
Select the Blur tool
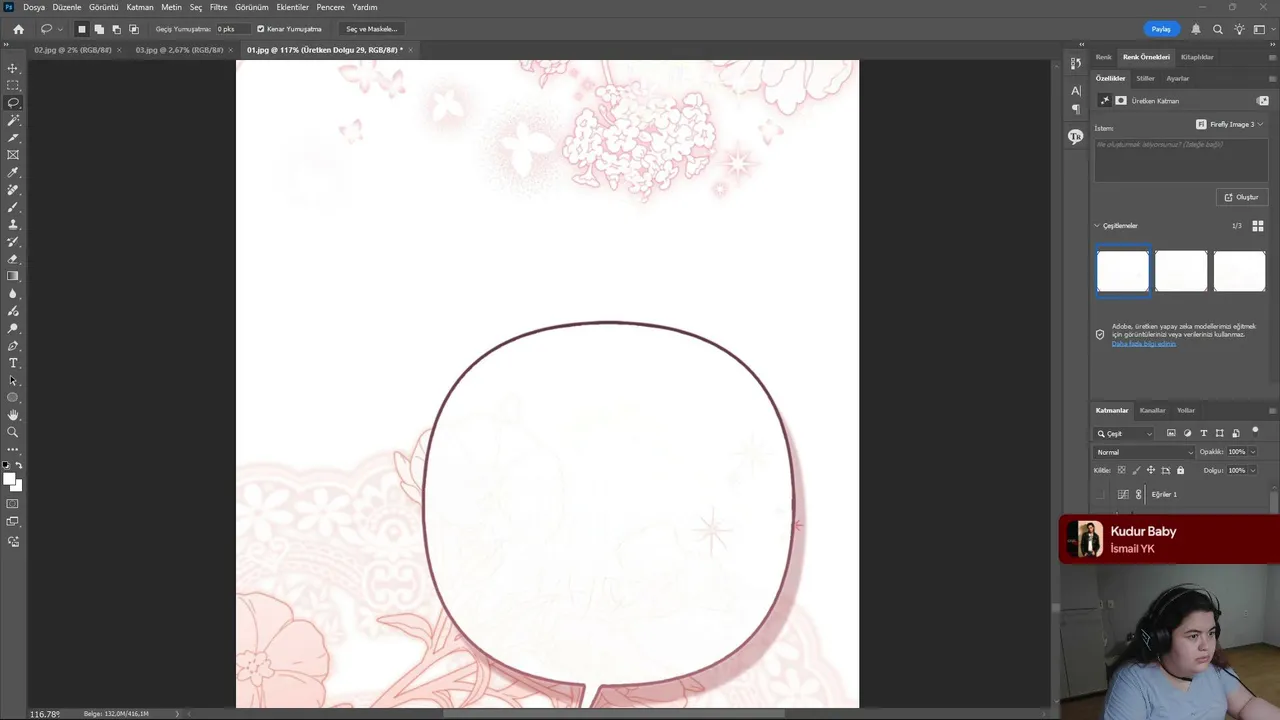pyautogui.click(x=13, y=293)
